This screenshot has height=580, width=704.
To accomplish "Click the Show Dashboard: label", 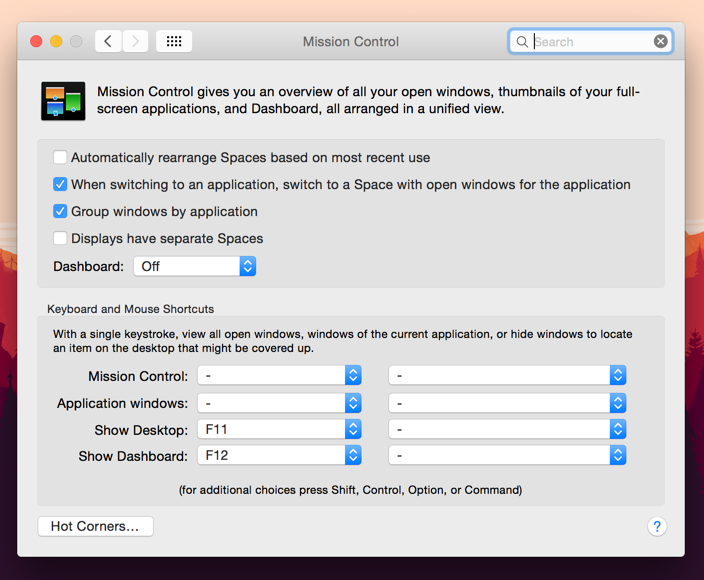I will (x=133, y=456).
